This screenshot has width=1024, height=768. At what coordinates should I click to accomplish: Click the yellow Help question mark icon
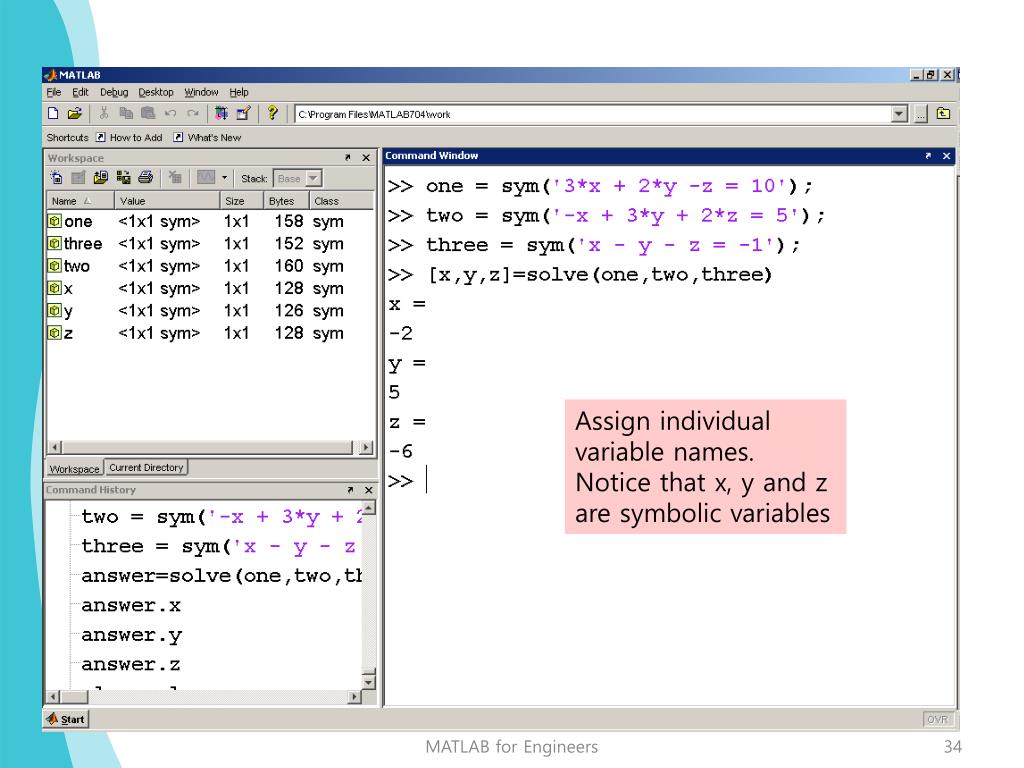click(x=272, y=114)
